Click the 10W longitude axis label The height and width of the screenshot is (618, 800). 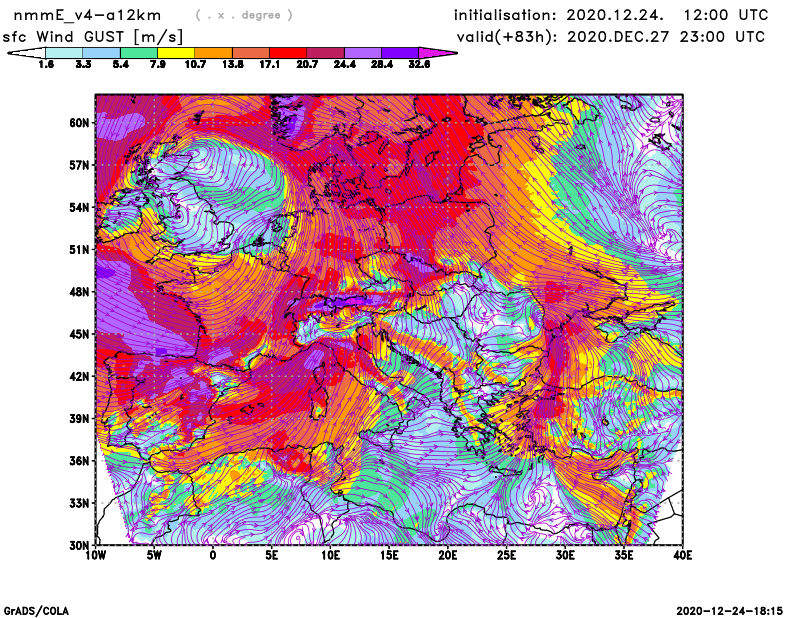(x=95, y=554)
